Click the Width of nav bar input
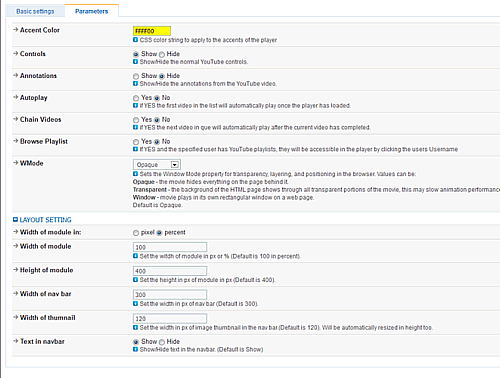 coord(170,294)
